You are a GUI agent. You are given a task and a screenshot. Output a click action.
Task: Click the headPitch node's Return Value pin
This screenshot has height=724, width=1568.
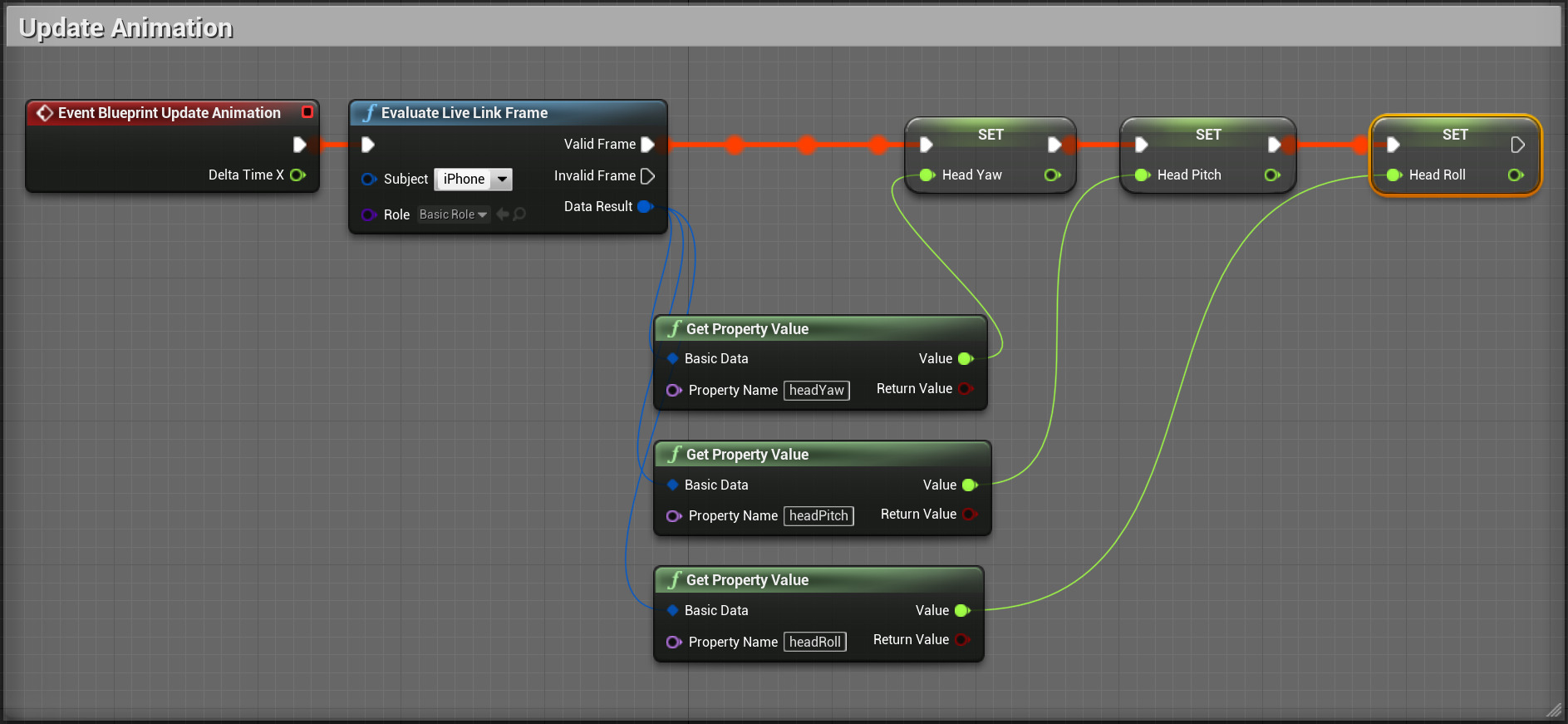(x=968, y=515)
